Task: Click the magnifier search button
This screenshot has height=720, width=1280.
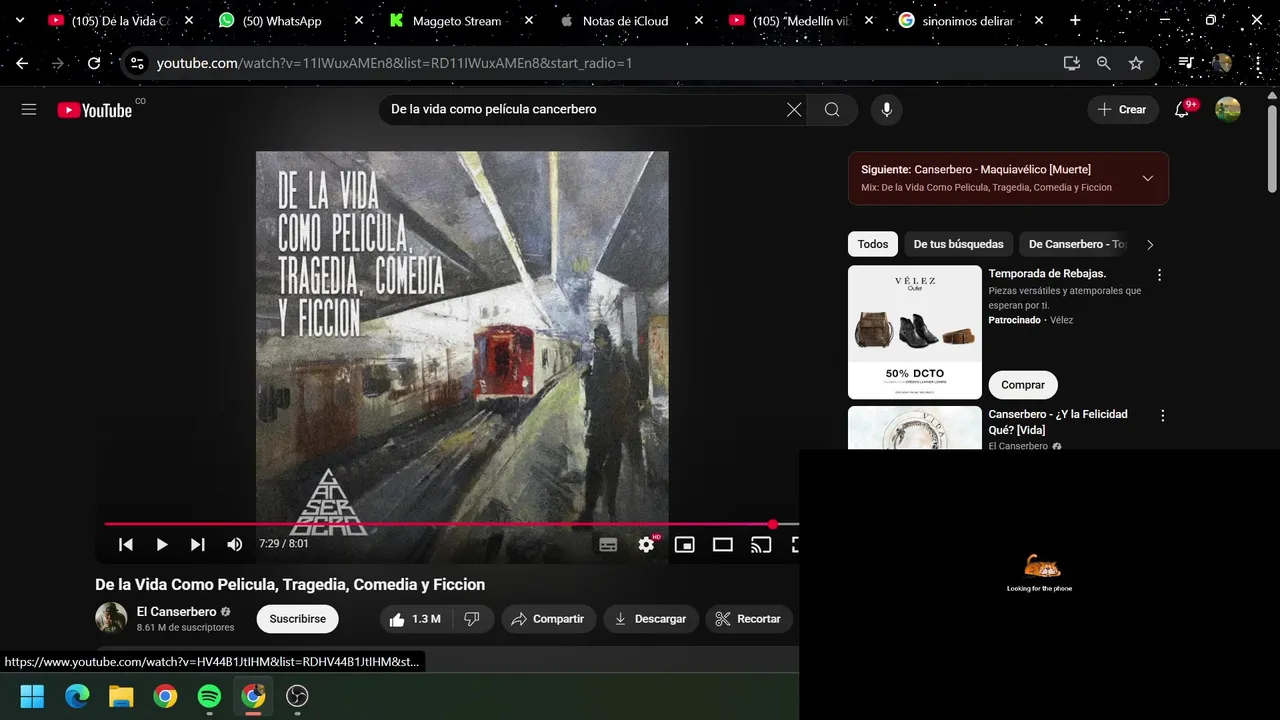Action: click(x=832, y=110)
